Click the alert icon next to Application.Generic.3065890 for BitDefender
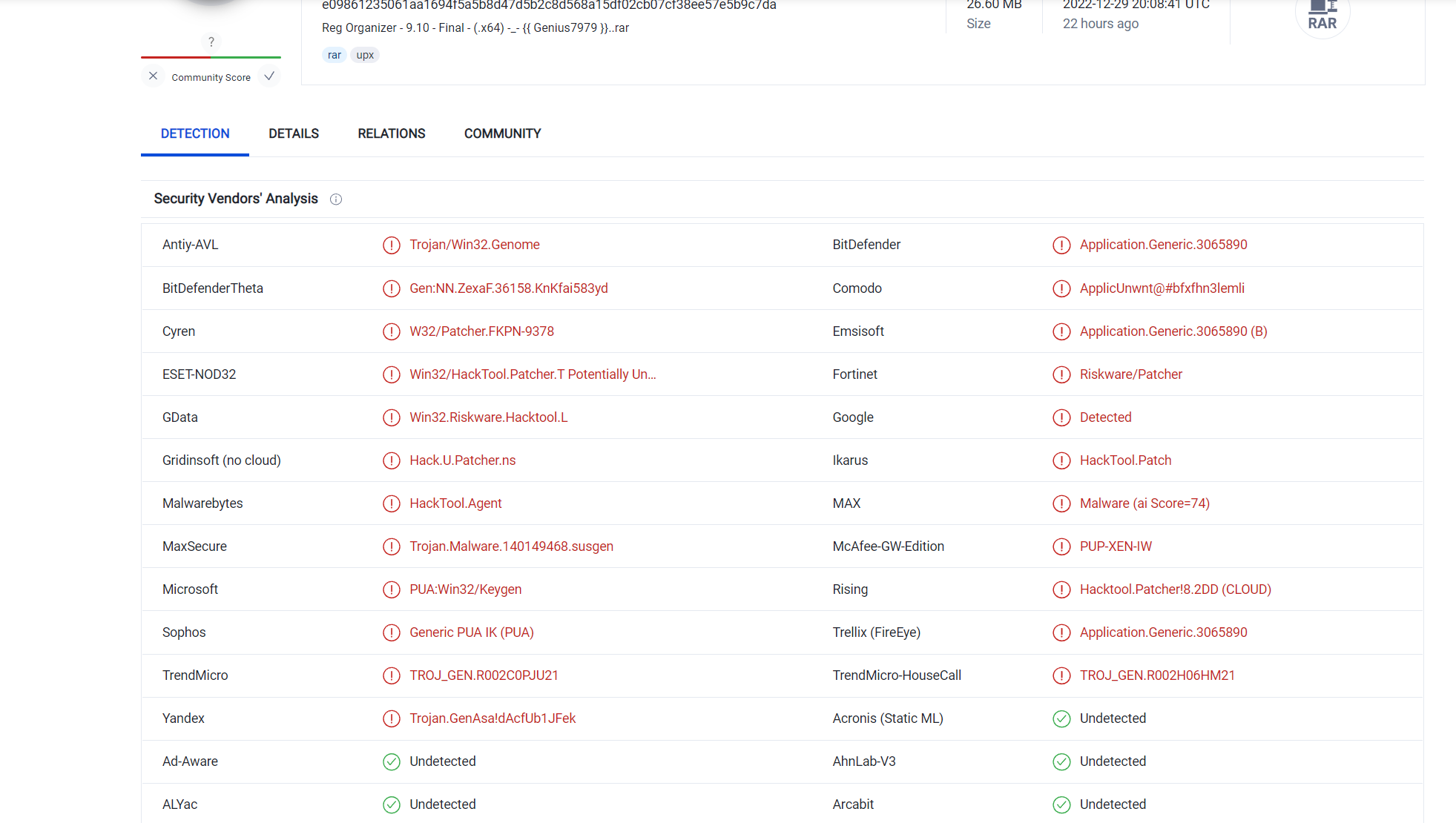This screenshot has width=1456, height=823. click(1061, 245)
